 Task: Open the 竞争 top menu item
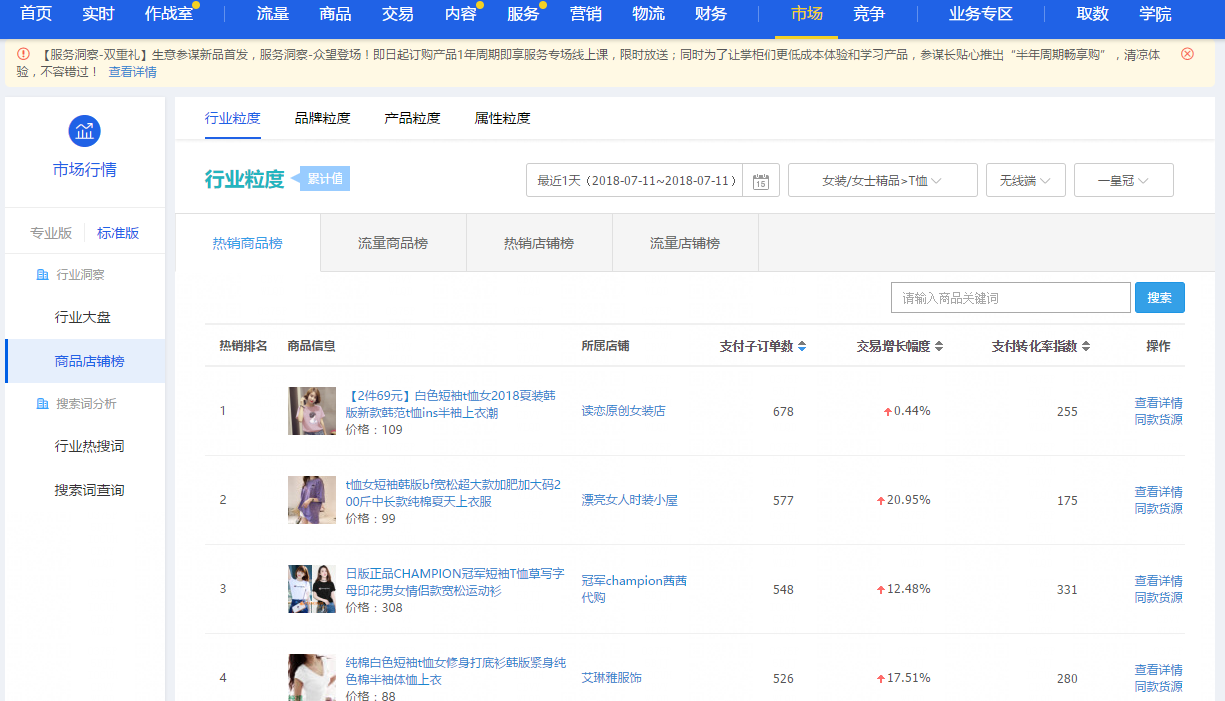click(x=869, y=14)
